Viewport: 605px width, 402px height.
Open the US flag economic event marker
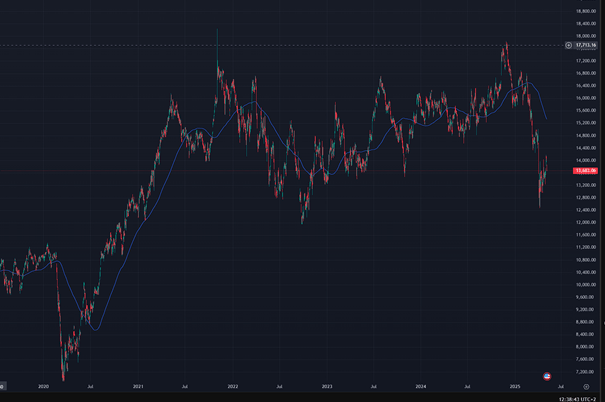547,376
